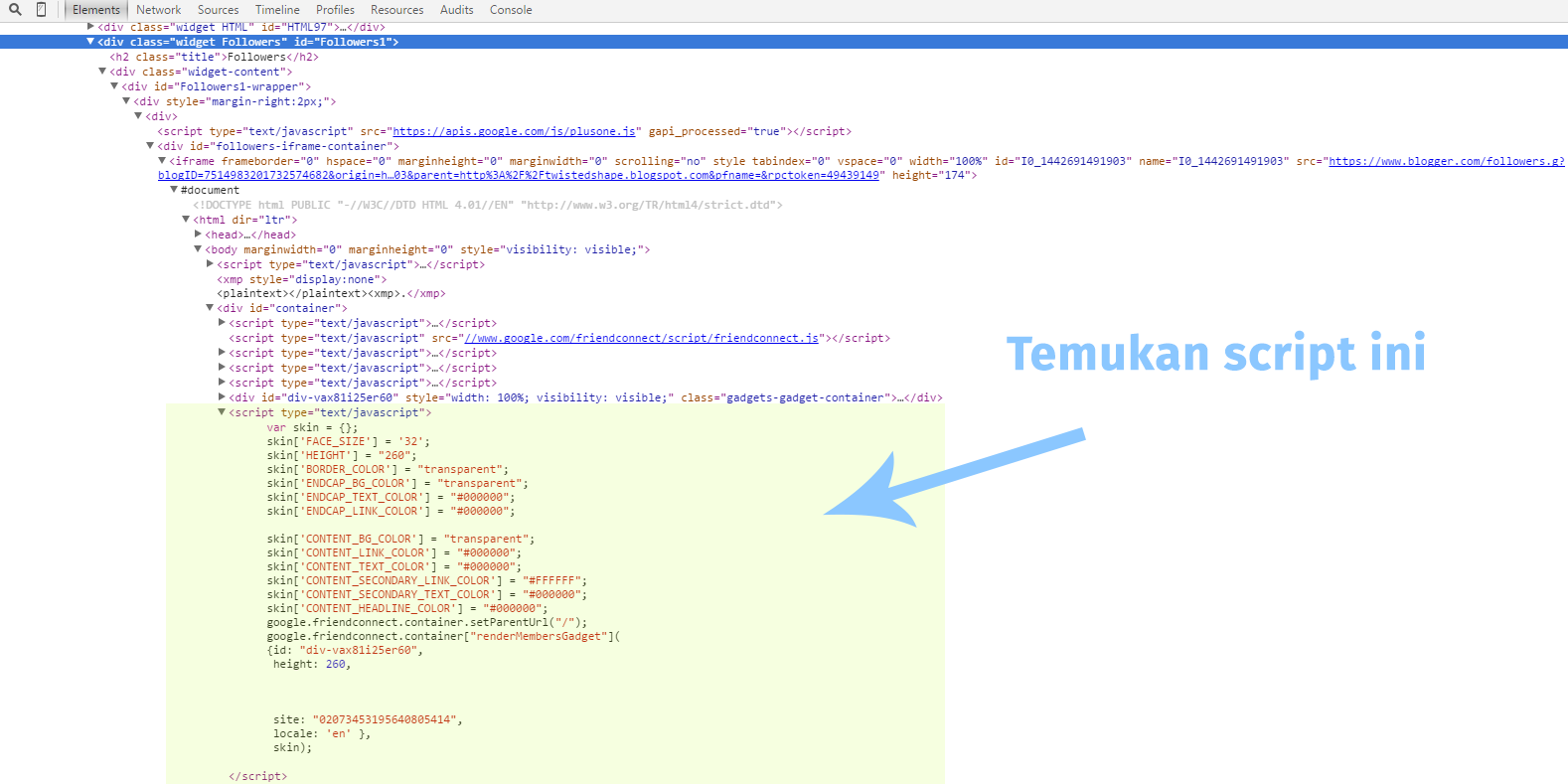Click the skin['CONTENT_LINK_COLOR'] line

tap(393, 552)
